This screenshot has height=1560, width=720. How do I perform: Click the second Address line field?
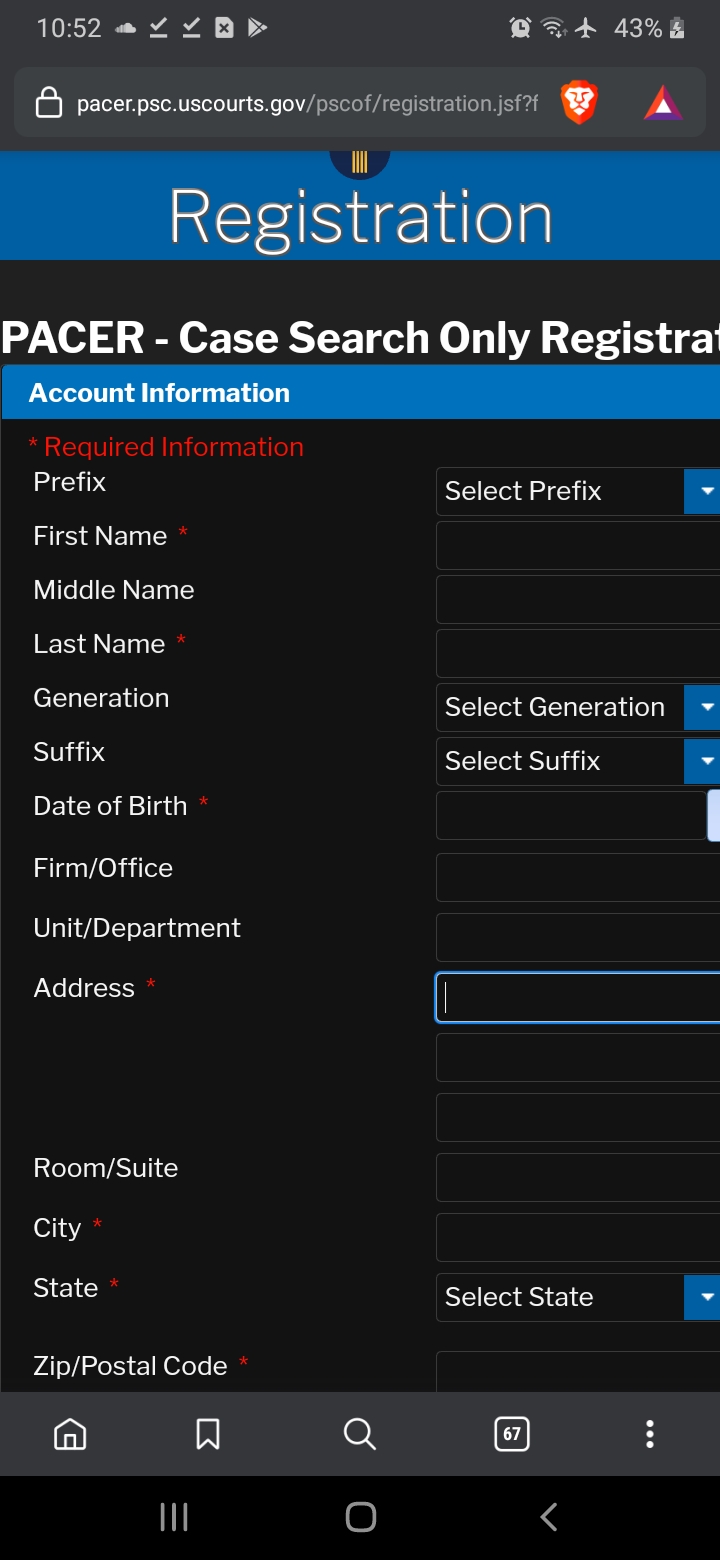point(578,1057)
